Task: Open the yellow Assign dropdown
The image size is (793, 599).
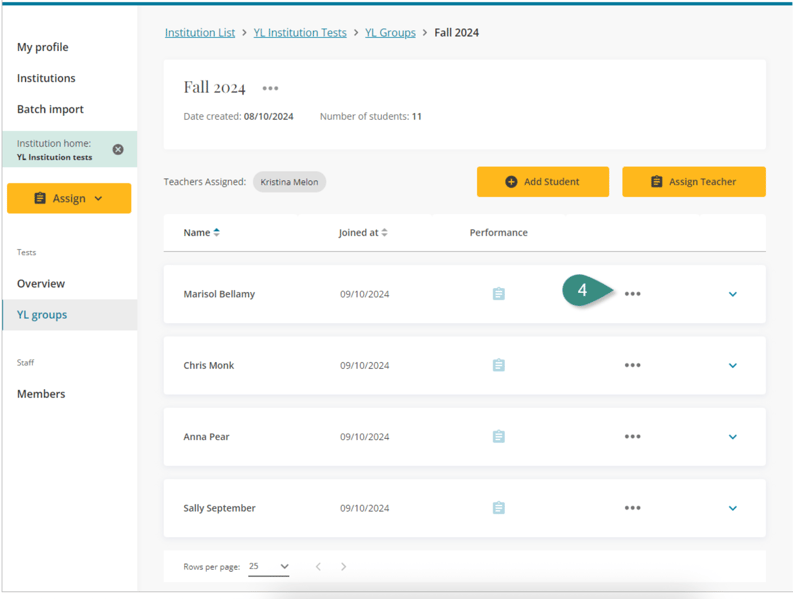Action: point(69,198)
